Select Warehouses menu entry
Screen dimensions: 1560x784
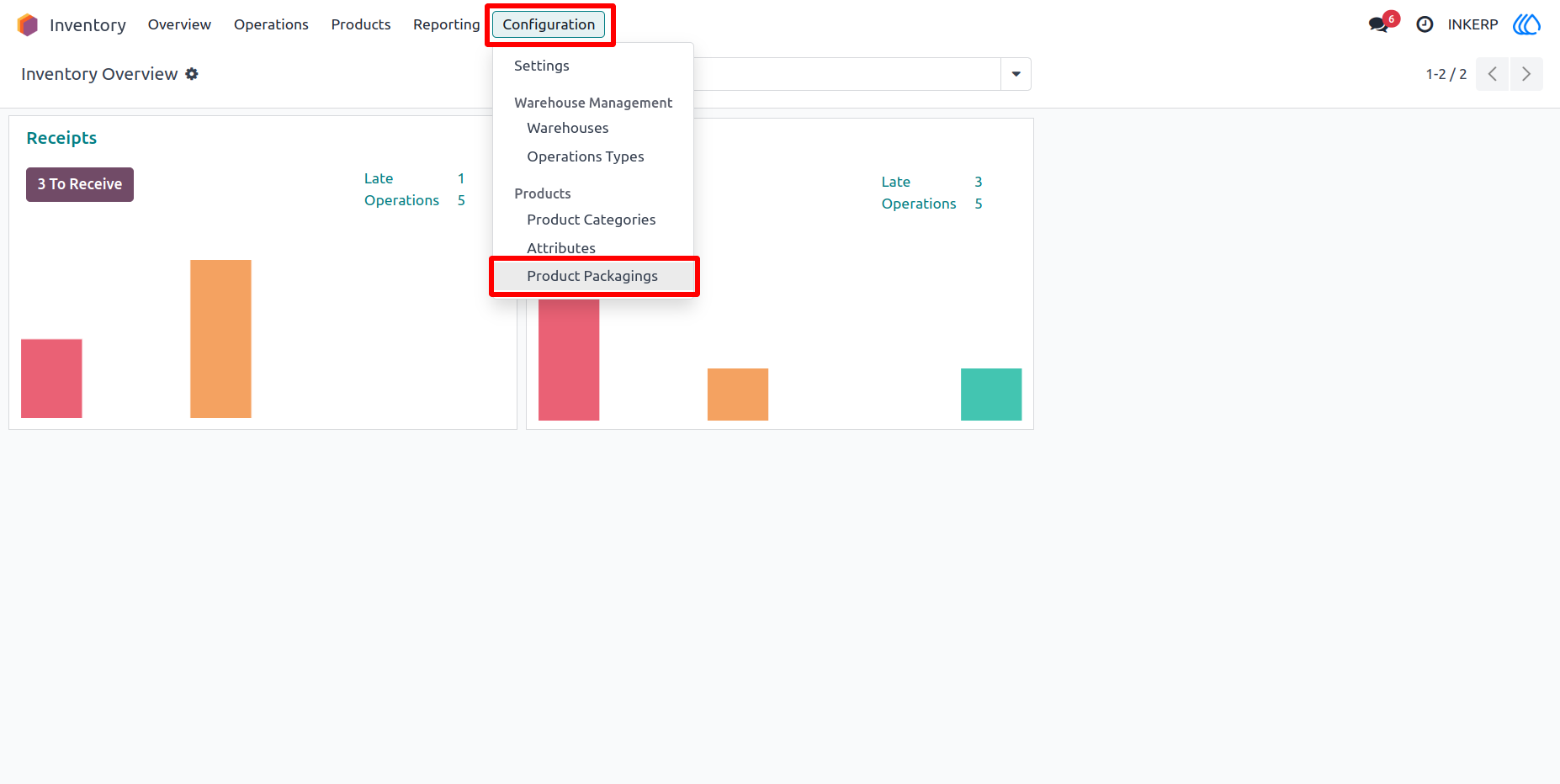(x=593, y=128)
